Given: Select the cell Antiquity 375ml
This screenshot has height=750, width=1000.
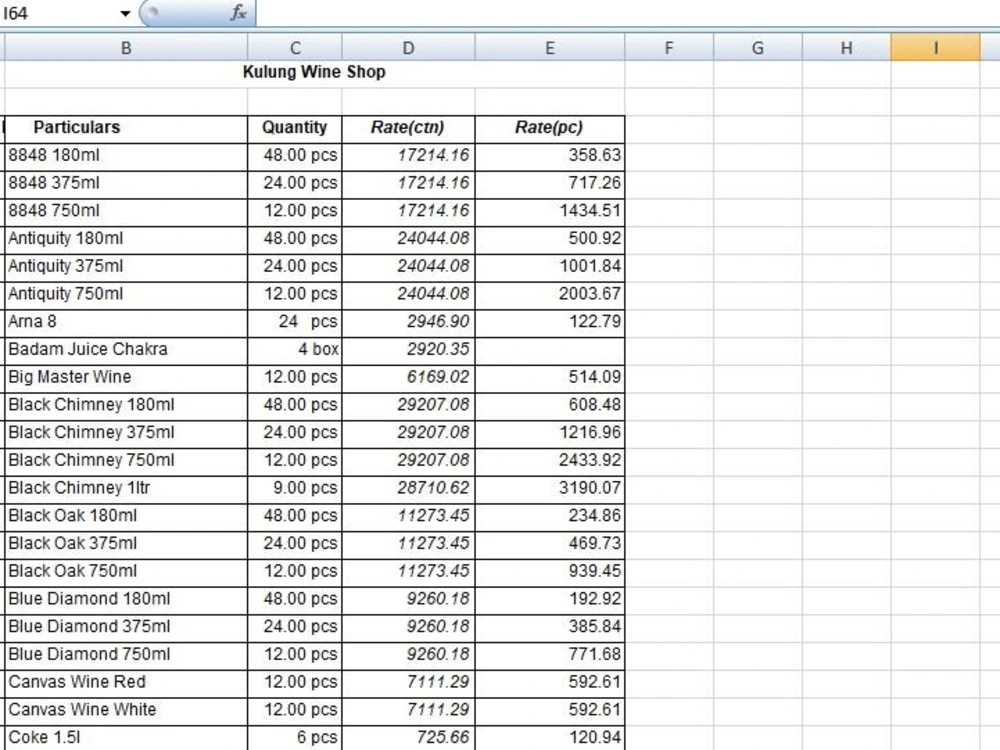Looking at the screenshot, I should (x=126, y=267).
